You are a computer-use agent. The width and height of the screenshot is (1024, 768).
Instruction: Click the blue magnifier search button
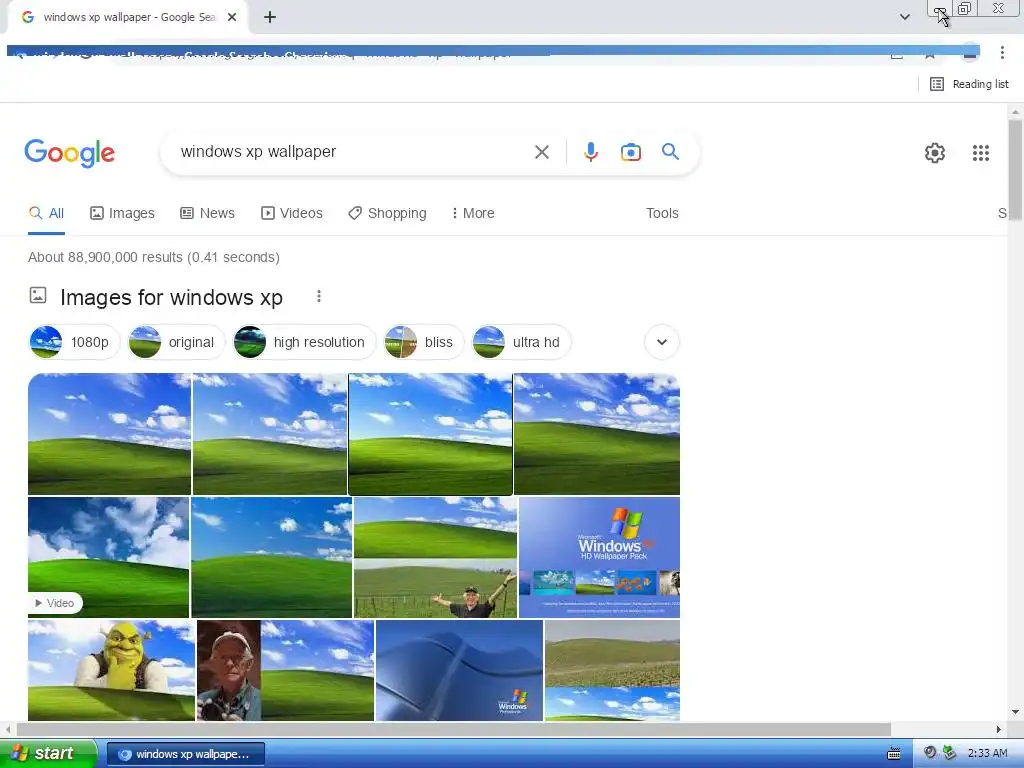tap(670, 152)
